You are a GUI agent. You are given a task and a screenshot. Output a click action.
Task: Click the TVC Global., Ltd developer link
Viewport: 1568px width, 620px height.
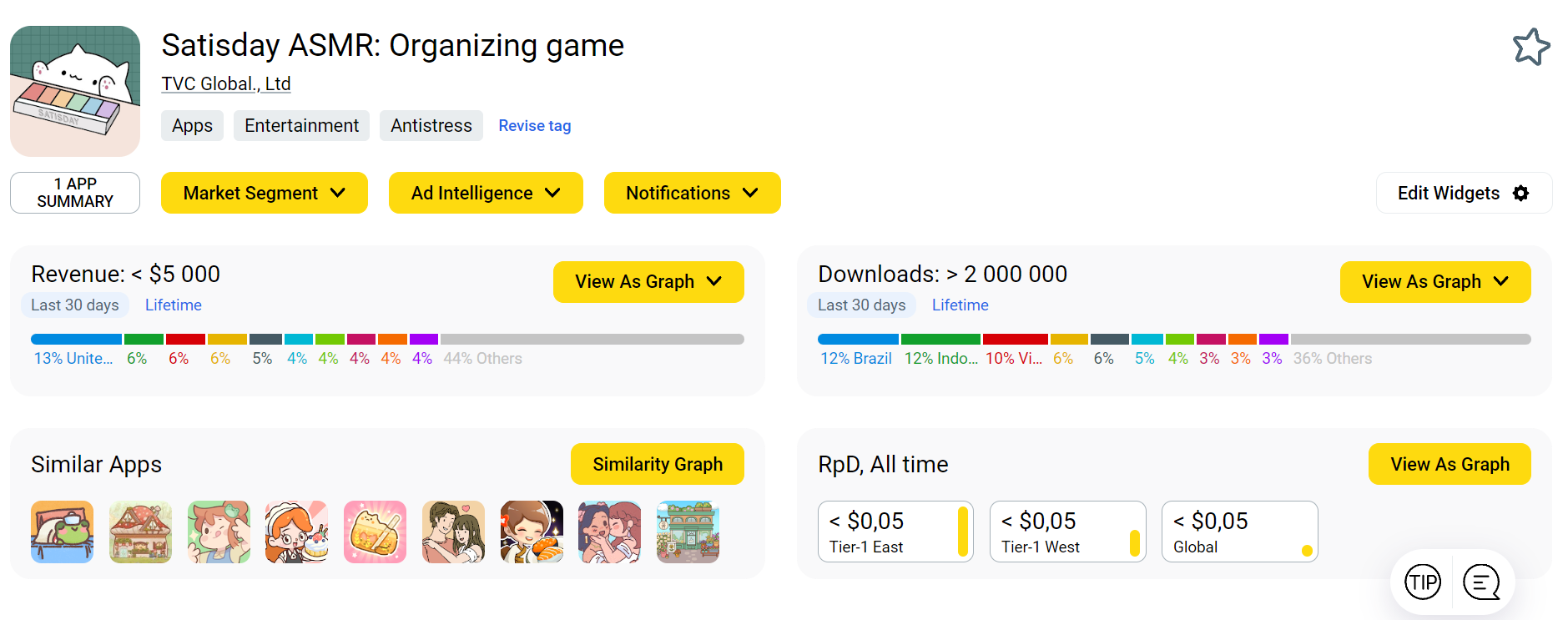[x=226, y=84]
